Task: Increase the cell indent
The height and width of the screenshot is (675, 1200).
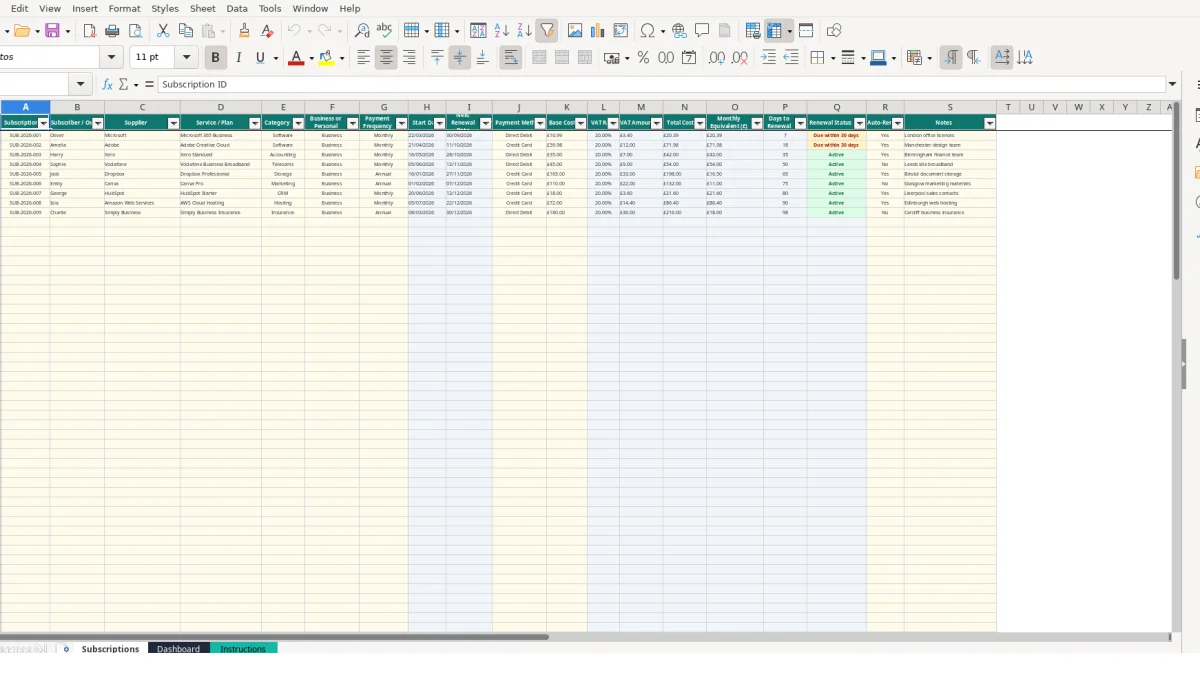Action: (x=768, y=58)
